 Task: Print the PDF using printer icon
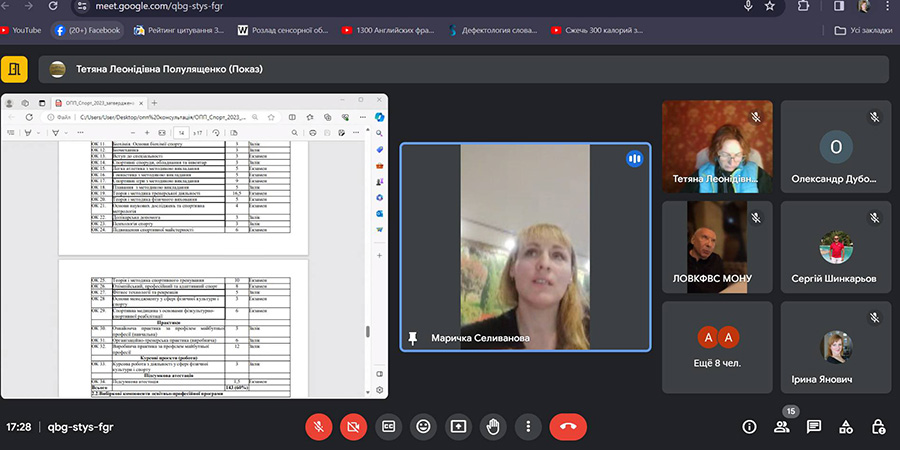click(313, 133)
